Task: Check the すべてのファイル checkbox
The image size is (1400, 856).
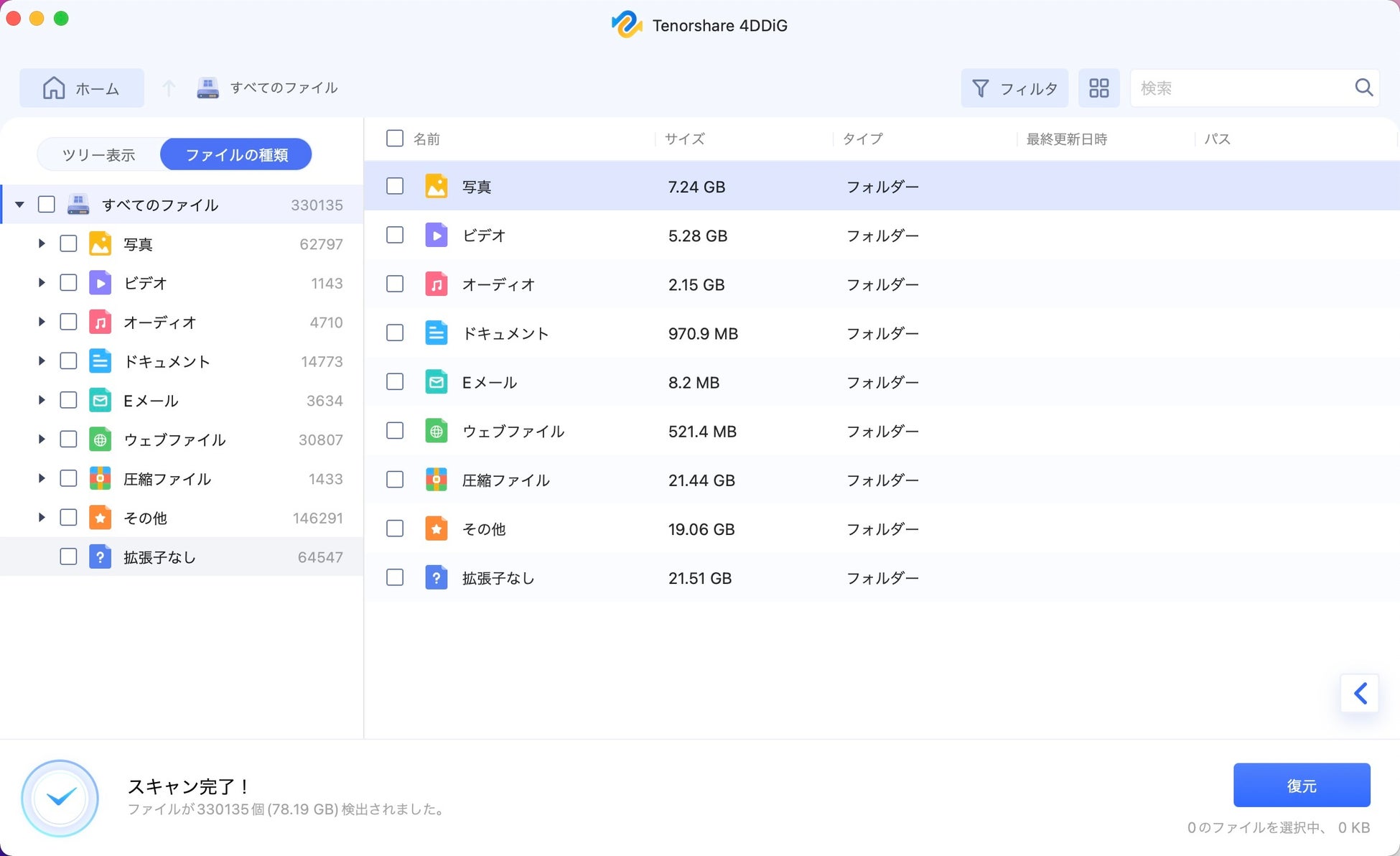Action: click(x=46, y=204)
